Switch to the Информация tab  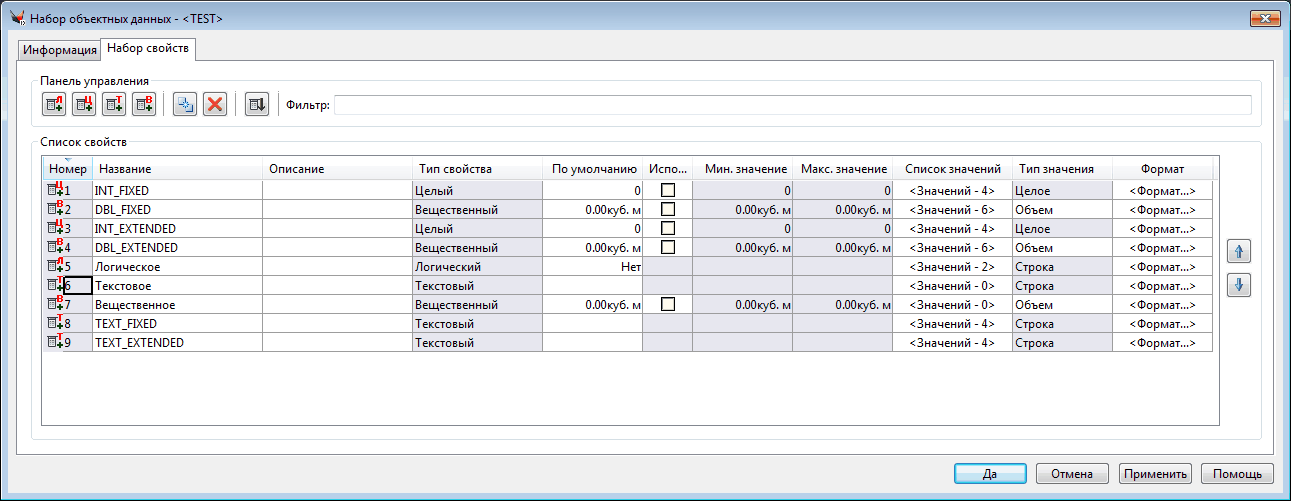(x=60, y=50)
